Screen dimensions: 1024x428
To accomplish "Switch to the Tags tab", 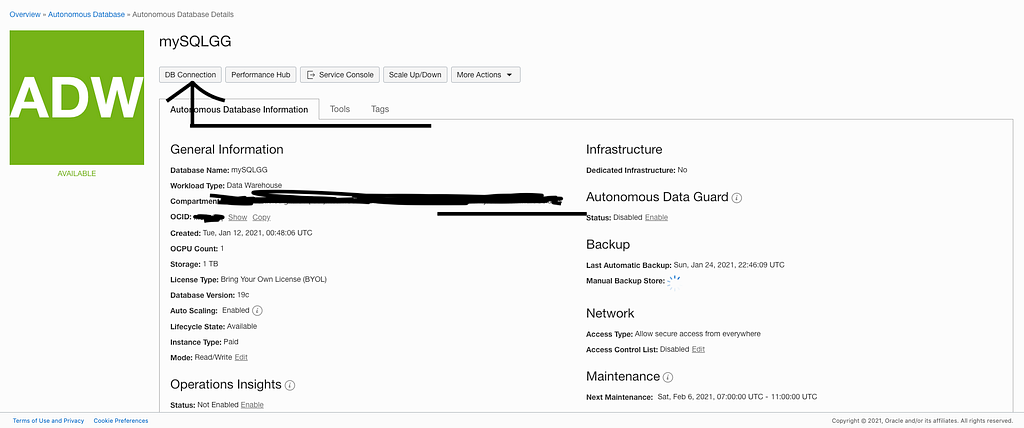I will [379, 109].
